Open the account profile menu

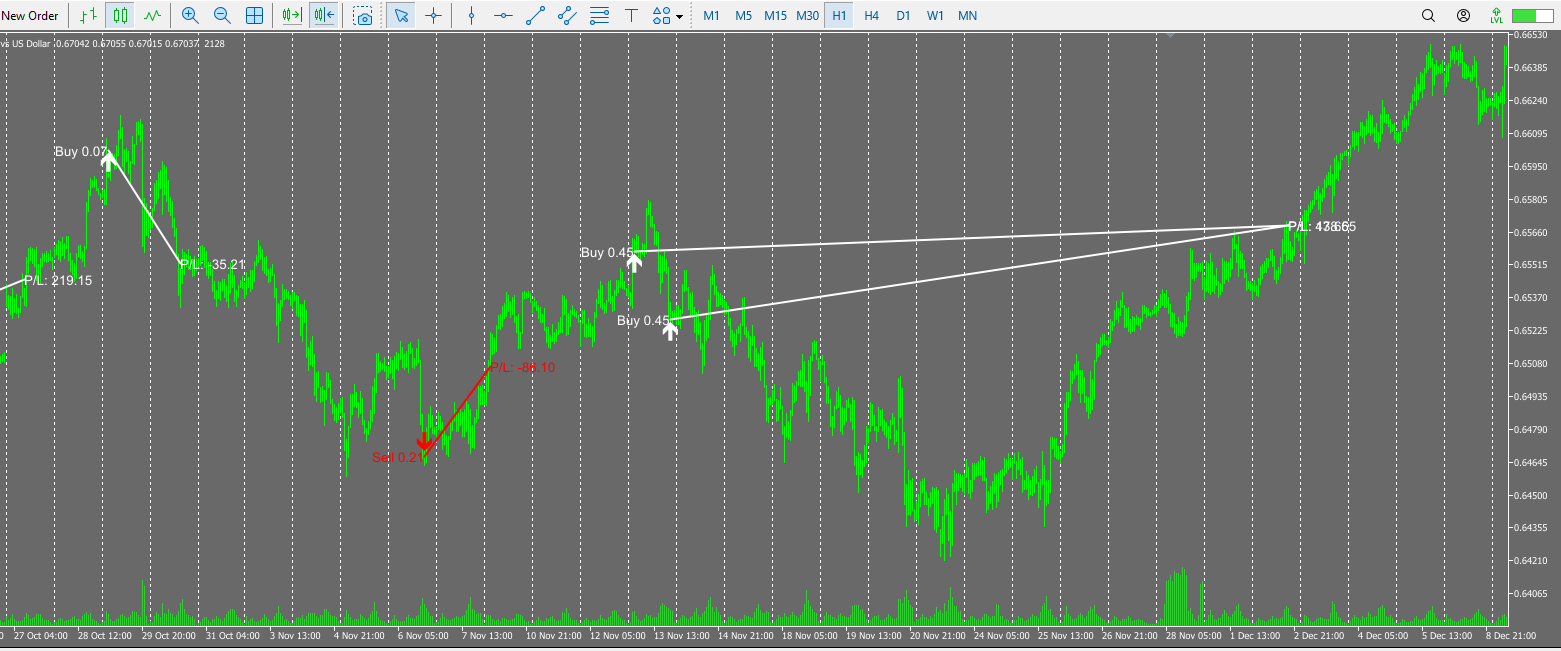coord(1462,15)
